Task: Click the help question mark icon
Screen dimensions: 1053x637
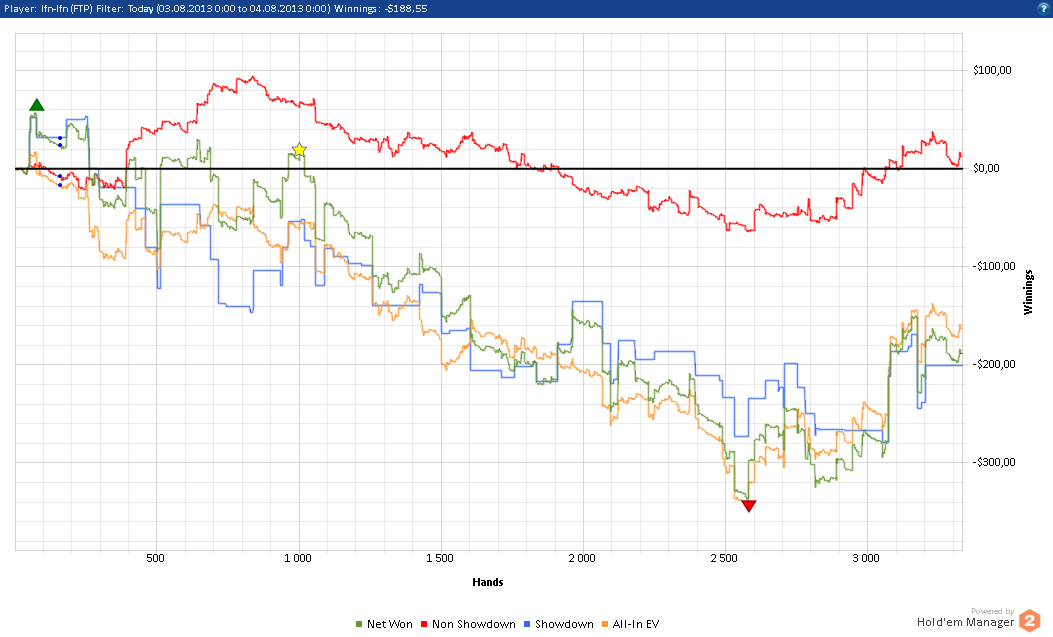Action: 1043,6
